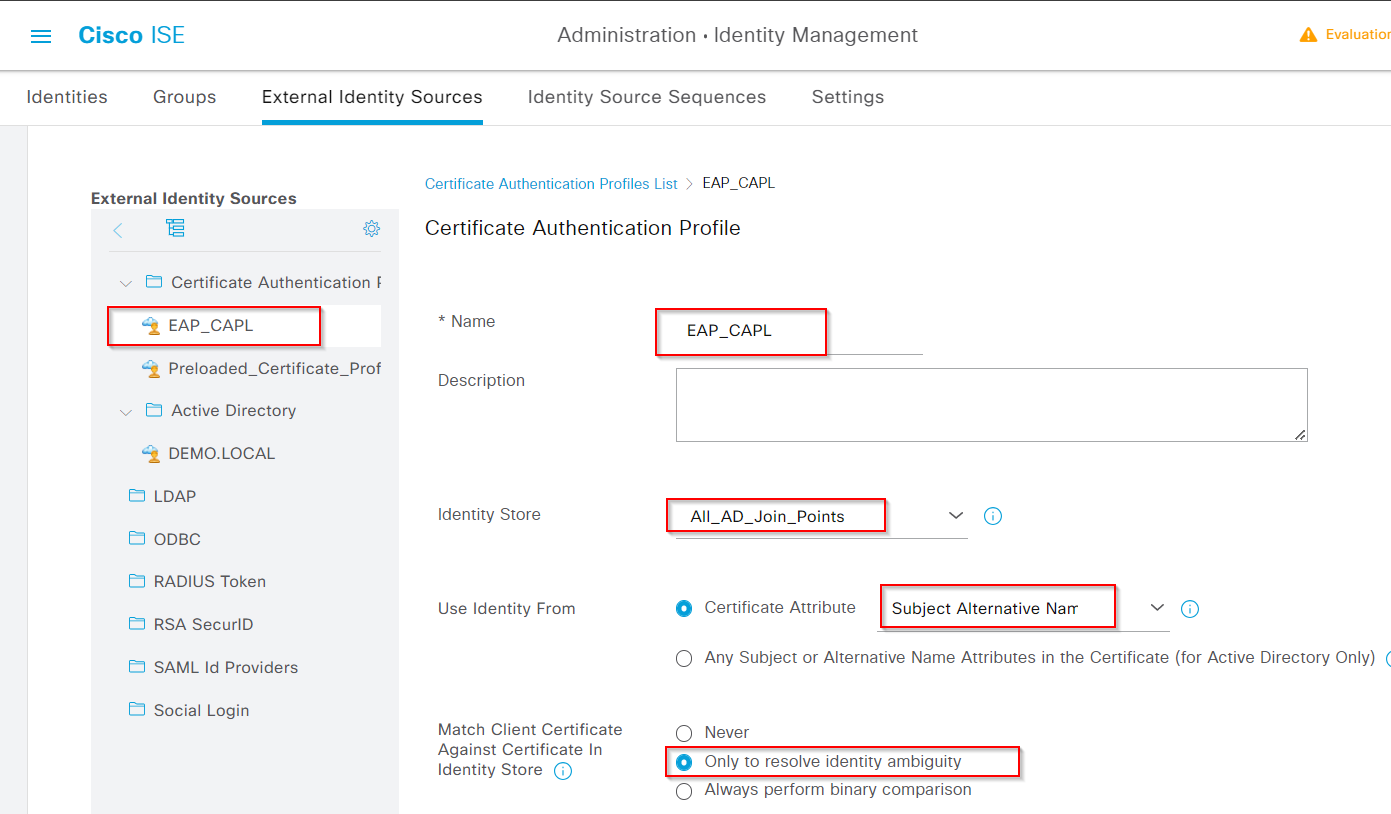Click the External Identity Sources sidebar heading
Screen dimensions: 1391x814
194,198
